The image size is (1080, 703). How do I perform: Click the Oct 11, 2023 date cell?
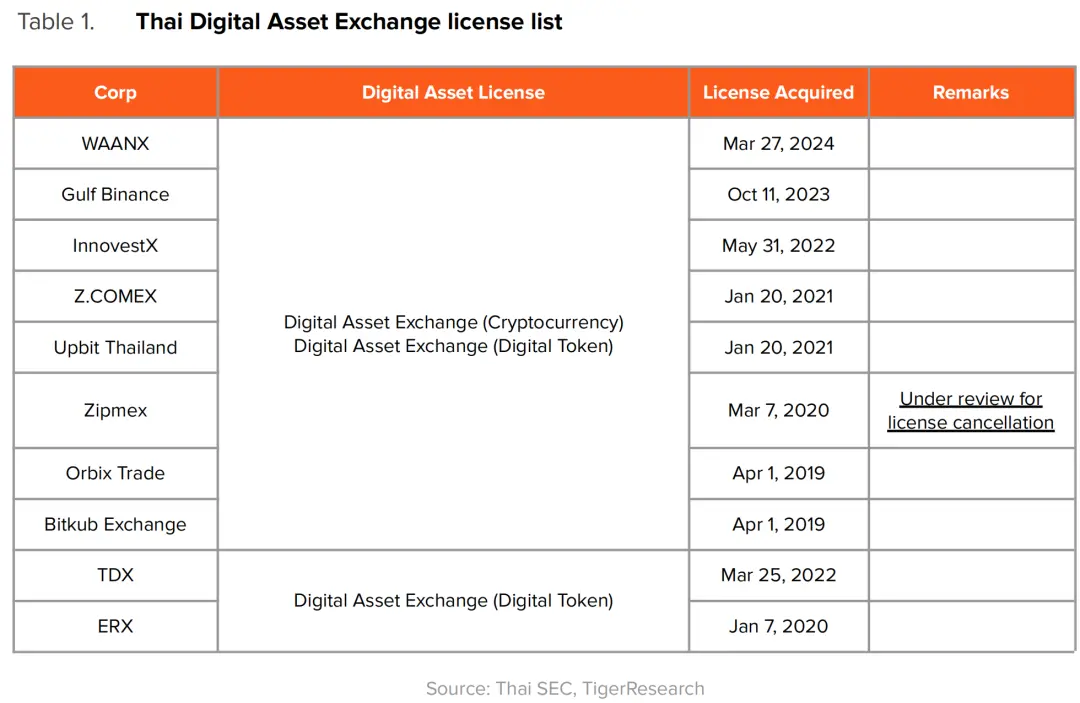778,194
